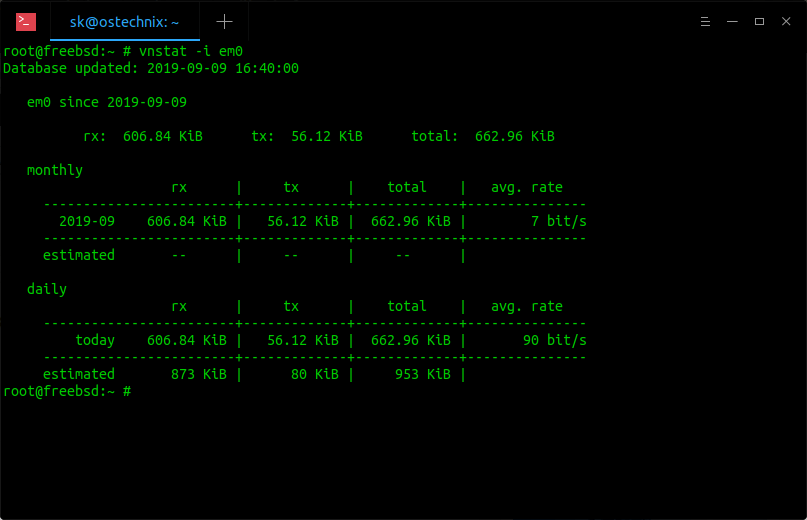Viewport: 807px width, 520px height.
Task: Click the 'em0 since 2019-09-09' line
Action: pyautogui.click(x=107, y=102)
